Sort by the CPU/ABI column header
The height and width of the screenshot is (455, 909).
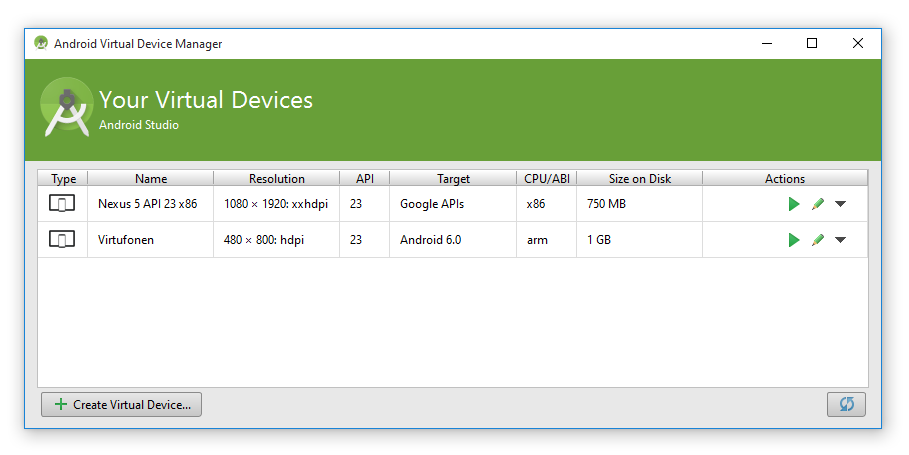[547, 179]
